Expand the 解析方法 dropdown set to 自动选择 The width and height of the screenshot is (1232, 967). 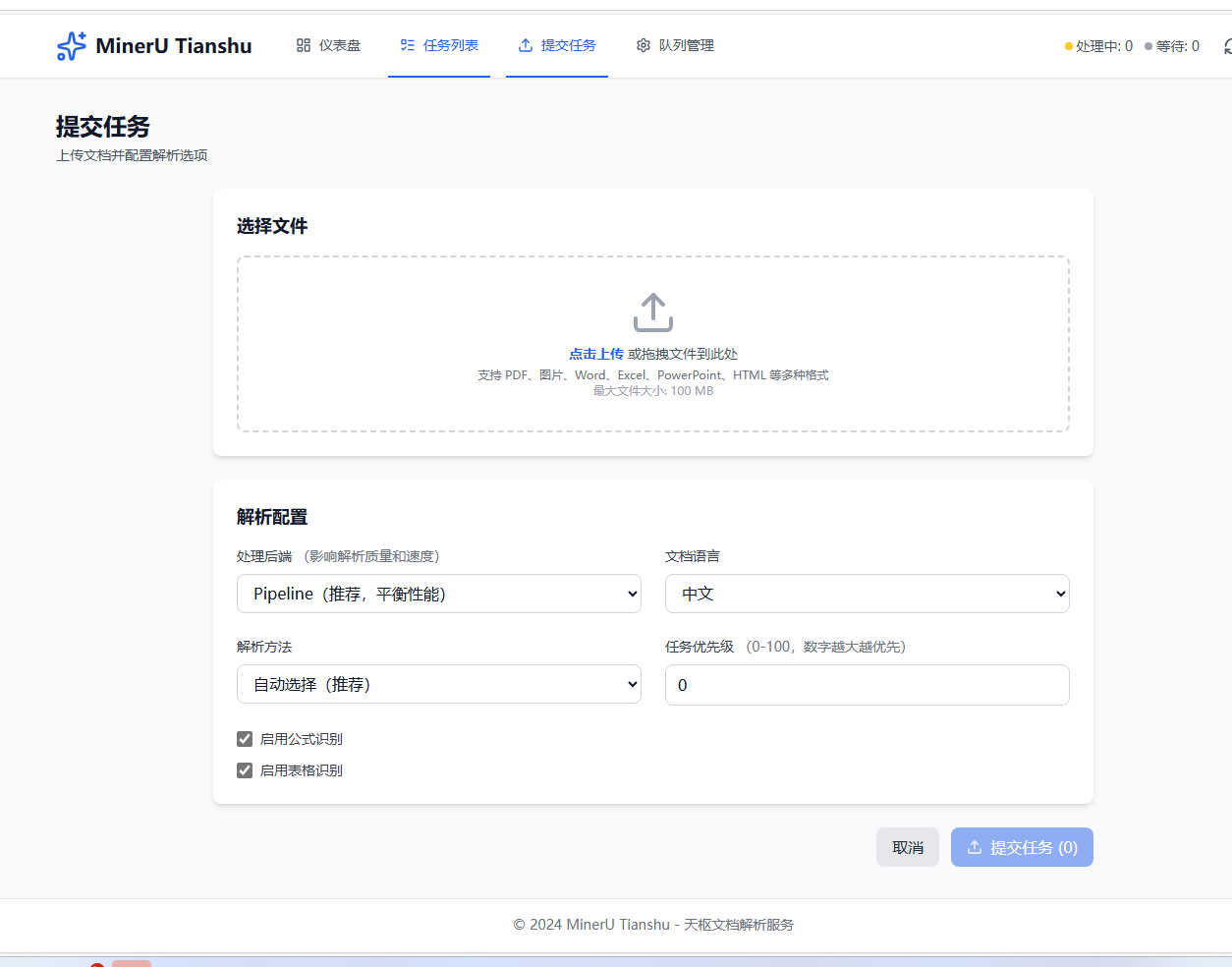tap(438, 685)
